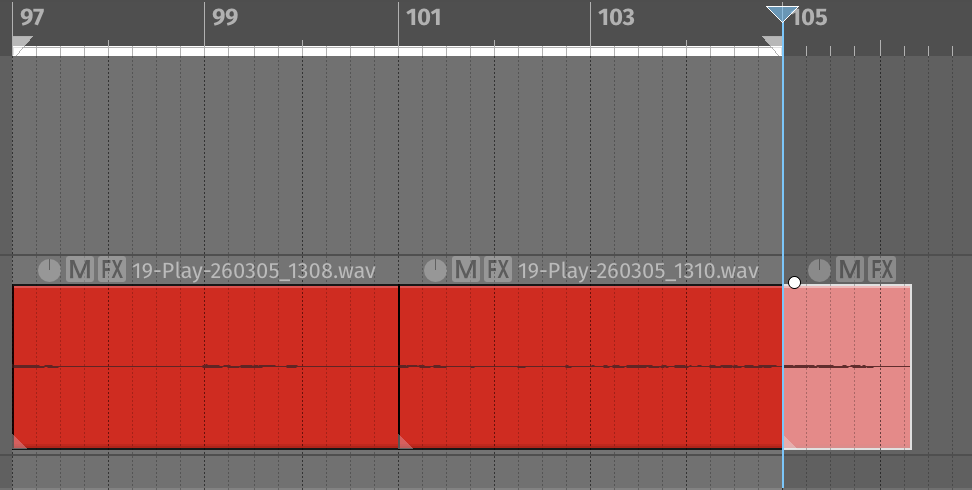Select the 19-Play-260305_1308.wav clip title
This screenshot has width=972, height=490.
tap(254, 271)
